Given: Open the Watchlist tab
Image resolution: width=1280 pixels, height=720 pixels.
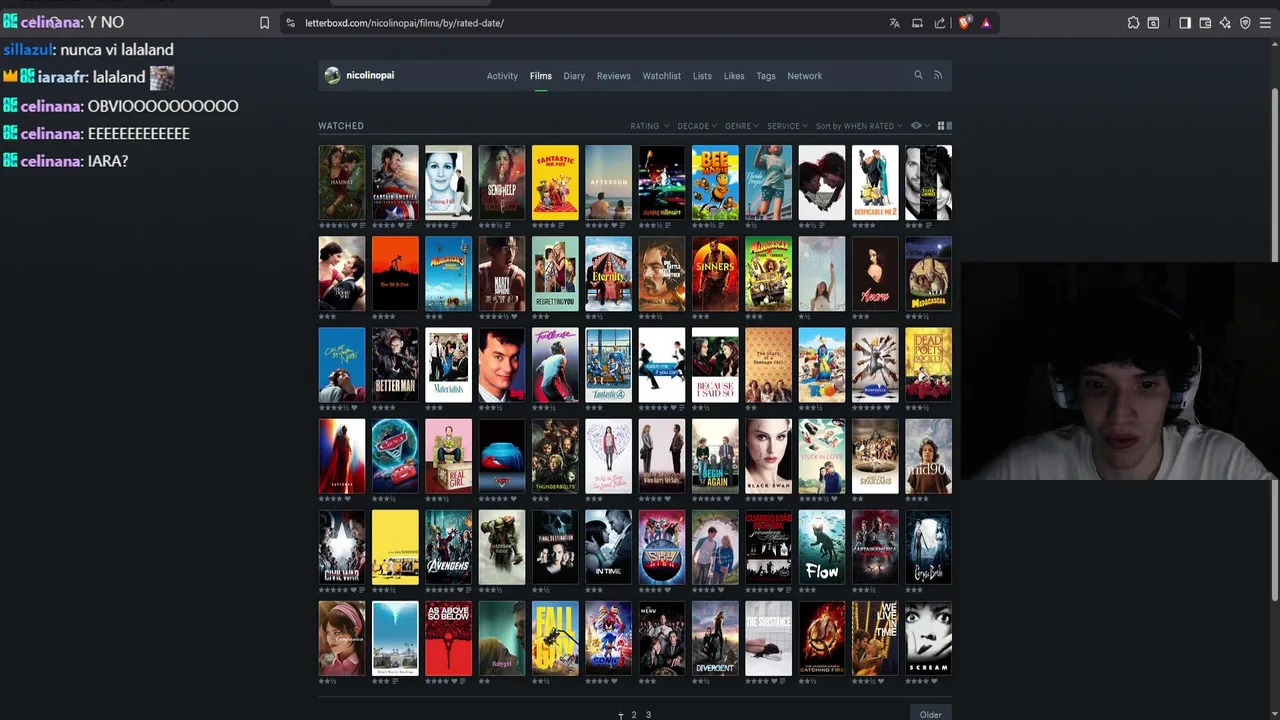Looking at the screenshot, I should click(x=661, y=76).
